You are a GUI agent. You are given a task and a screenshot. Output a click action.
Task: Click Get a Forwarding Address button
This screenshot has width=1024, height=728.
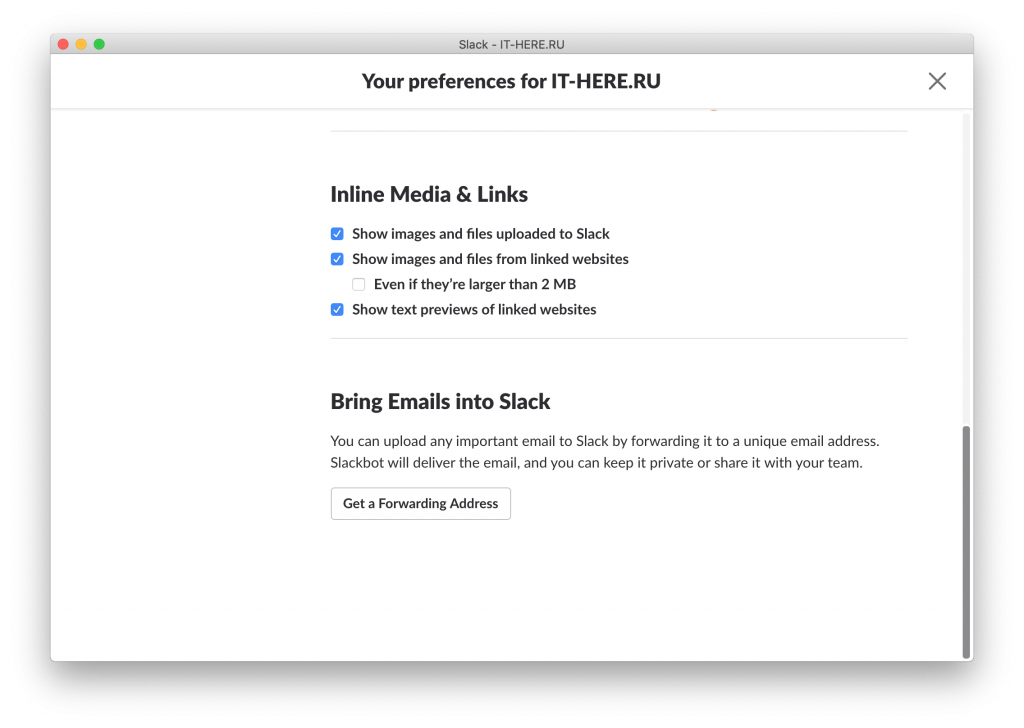421,503
